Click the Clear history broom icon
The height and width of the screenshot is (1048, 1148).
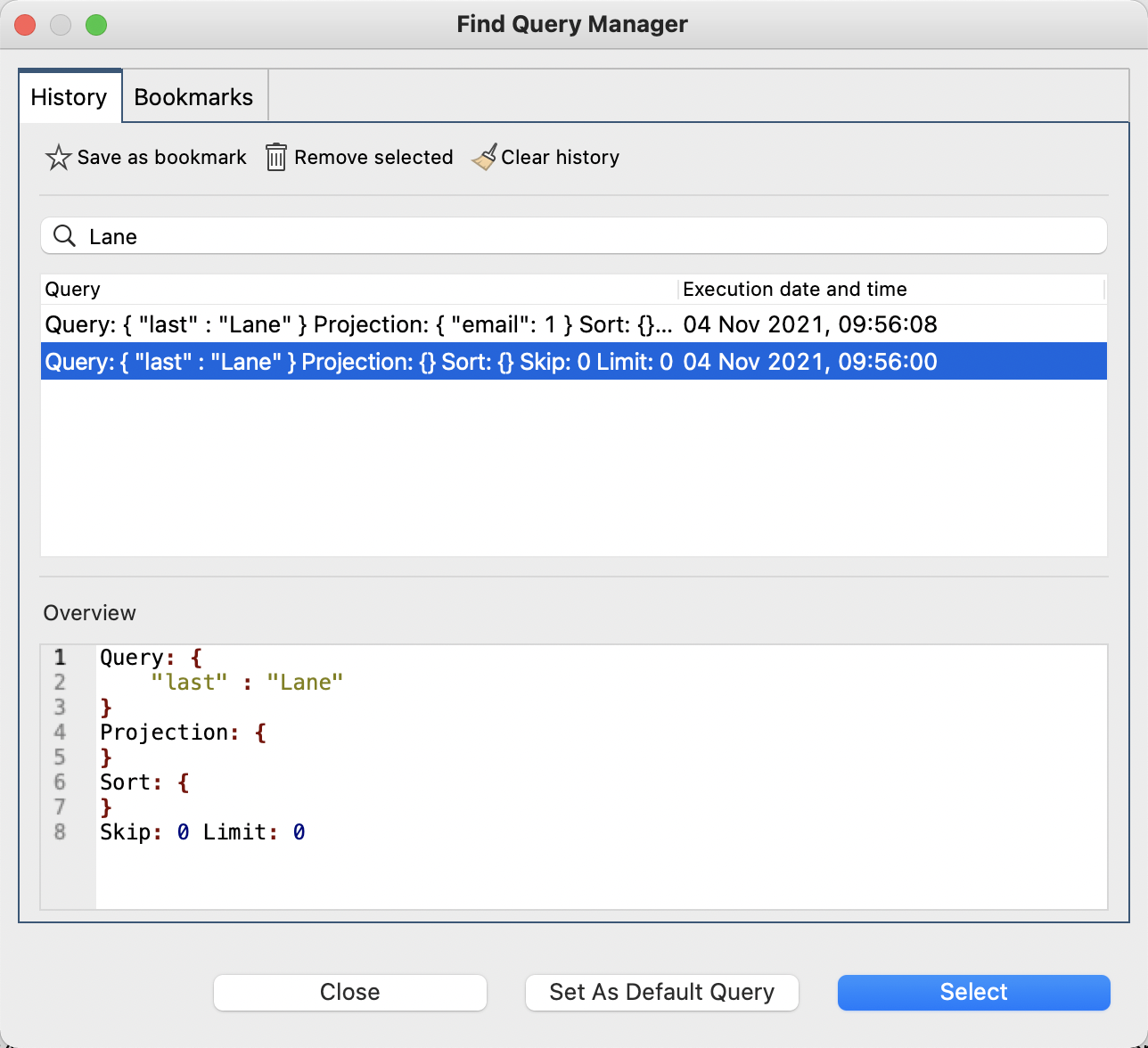click(484, 157)
